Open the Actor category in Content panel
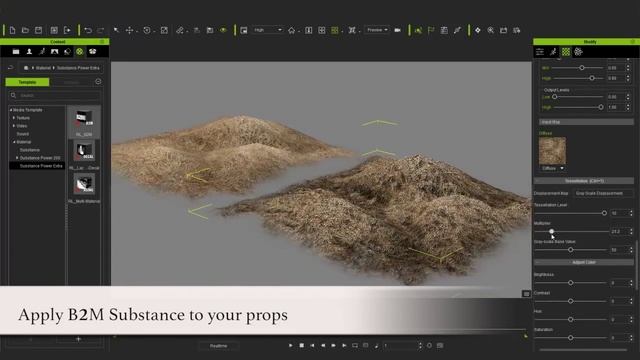Image resolution: width=640 pixels, height=360 pixels. [x=29, y=52]
